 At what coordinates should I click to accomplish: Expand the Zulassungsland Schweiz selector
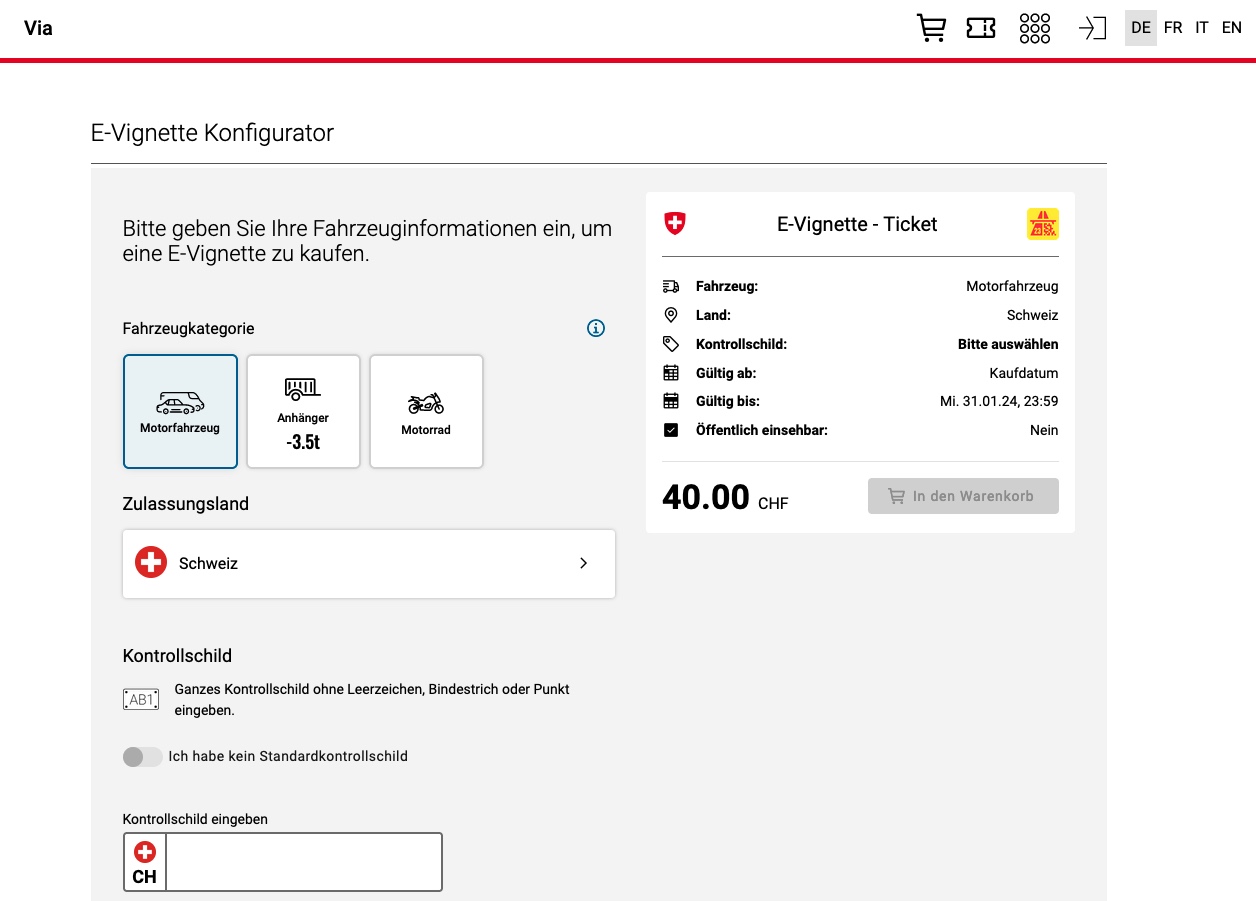pos(369,563)
